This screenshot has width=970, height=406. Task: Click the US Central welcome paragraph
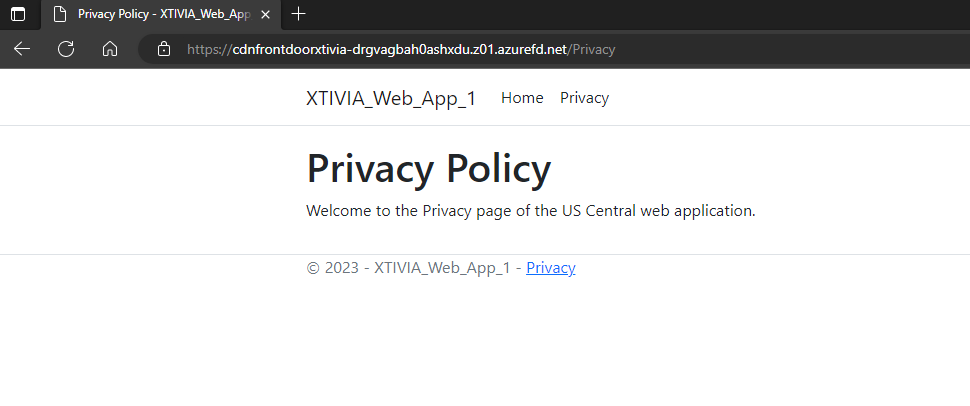coord(530,211)
